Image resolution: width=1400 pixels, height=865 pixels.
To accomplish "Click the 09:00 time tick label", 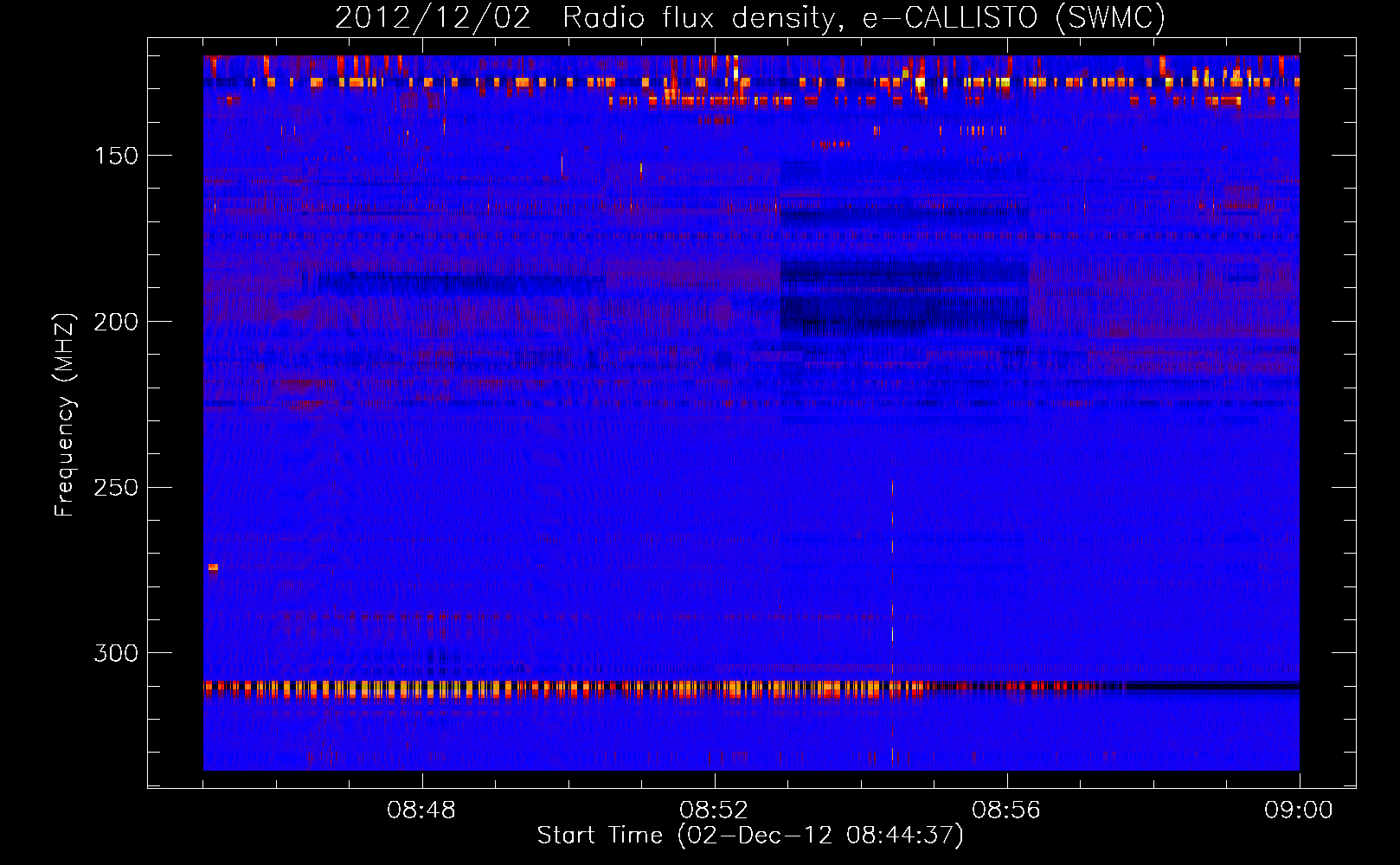I will [x=1299, y=811].
